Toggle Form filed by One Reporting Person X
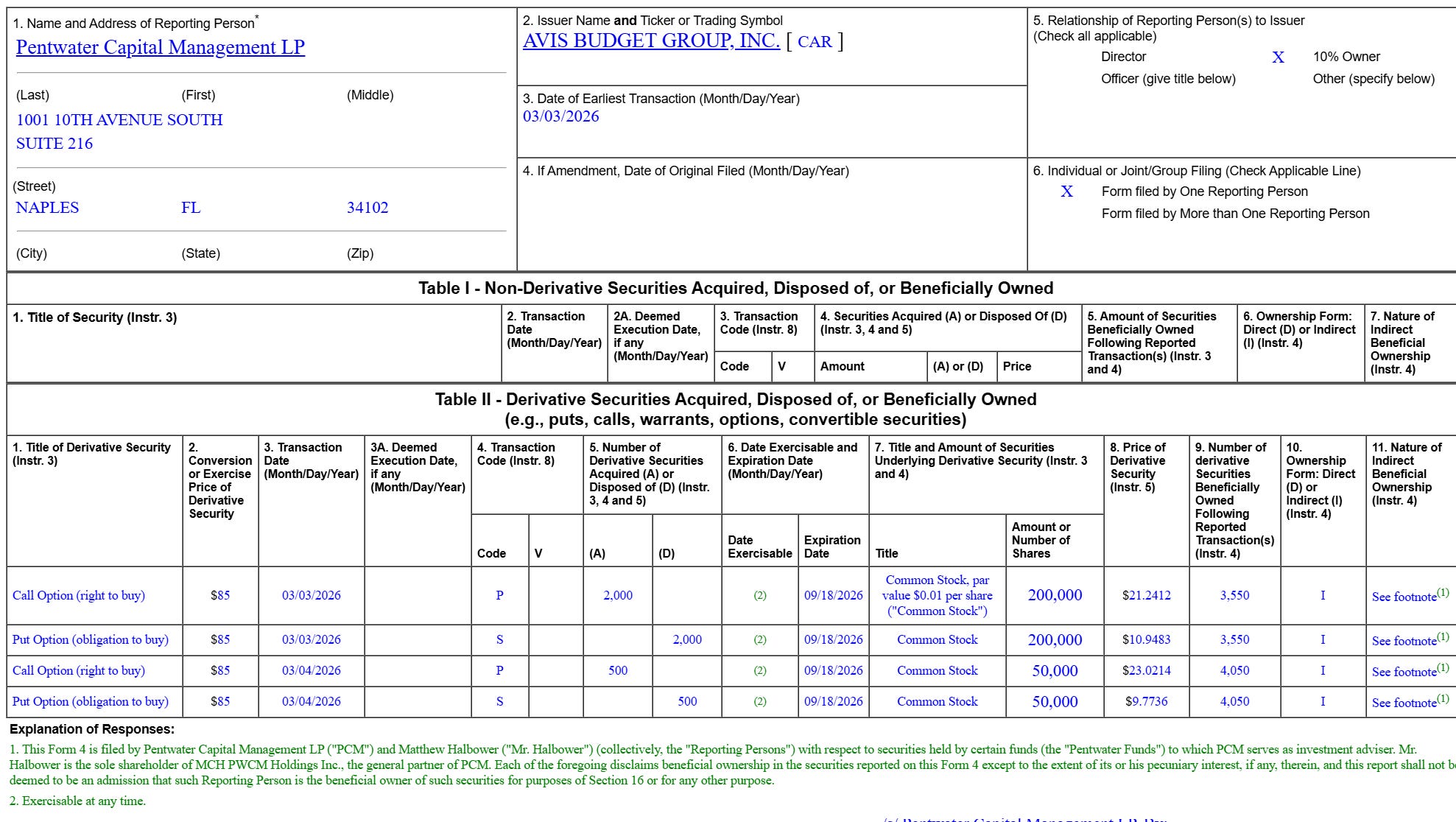Image resolution: width=1456 pixels, height=822 pixels. pyautogui.click(x=1066, y=192)
